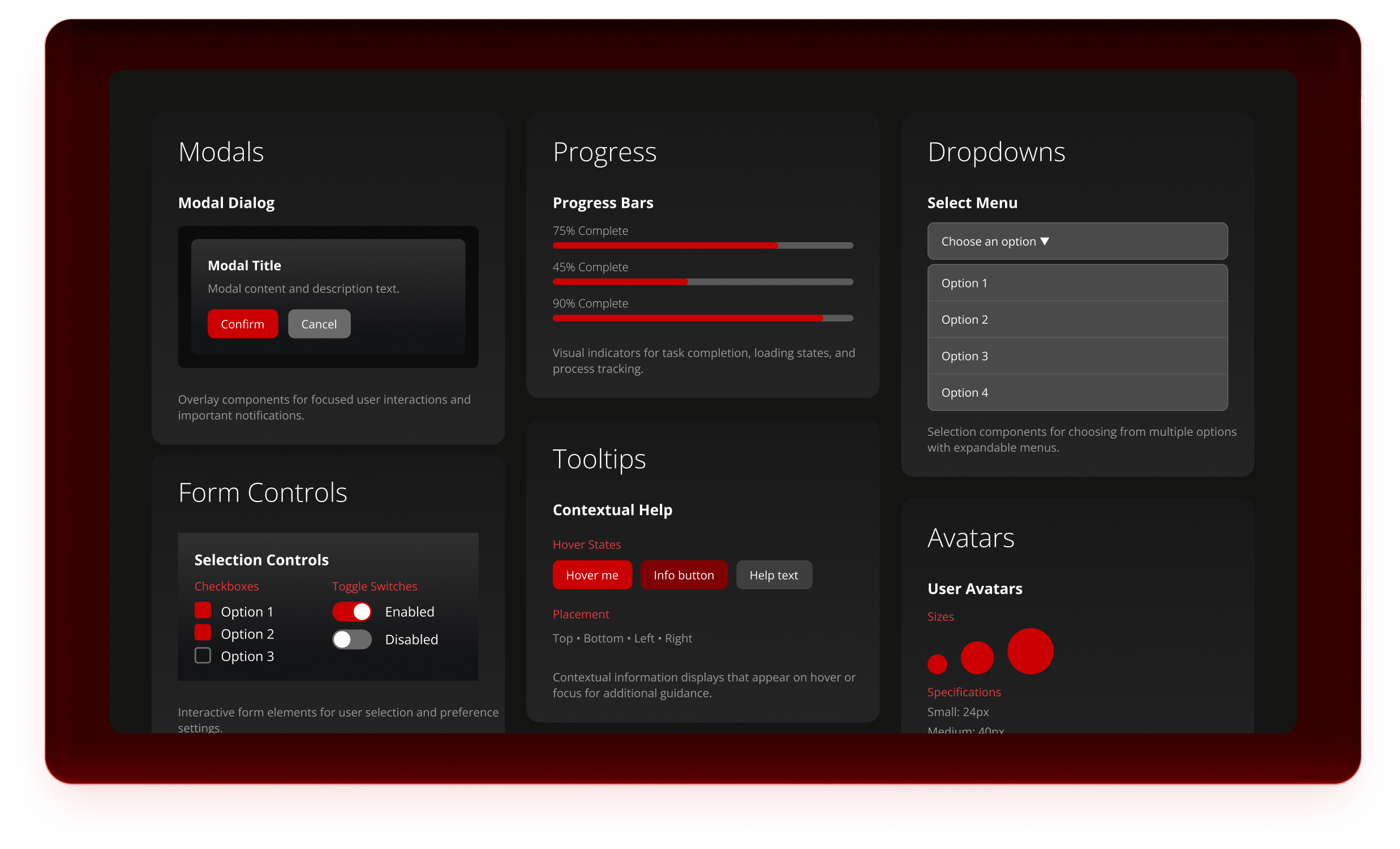Viewport: 1400px width, 849px height.
Task: Check the Option 3 checkbox
Action: click(x=203, y=655)
